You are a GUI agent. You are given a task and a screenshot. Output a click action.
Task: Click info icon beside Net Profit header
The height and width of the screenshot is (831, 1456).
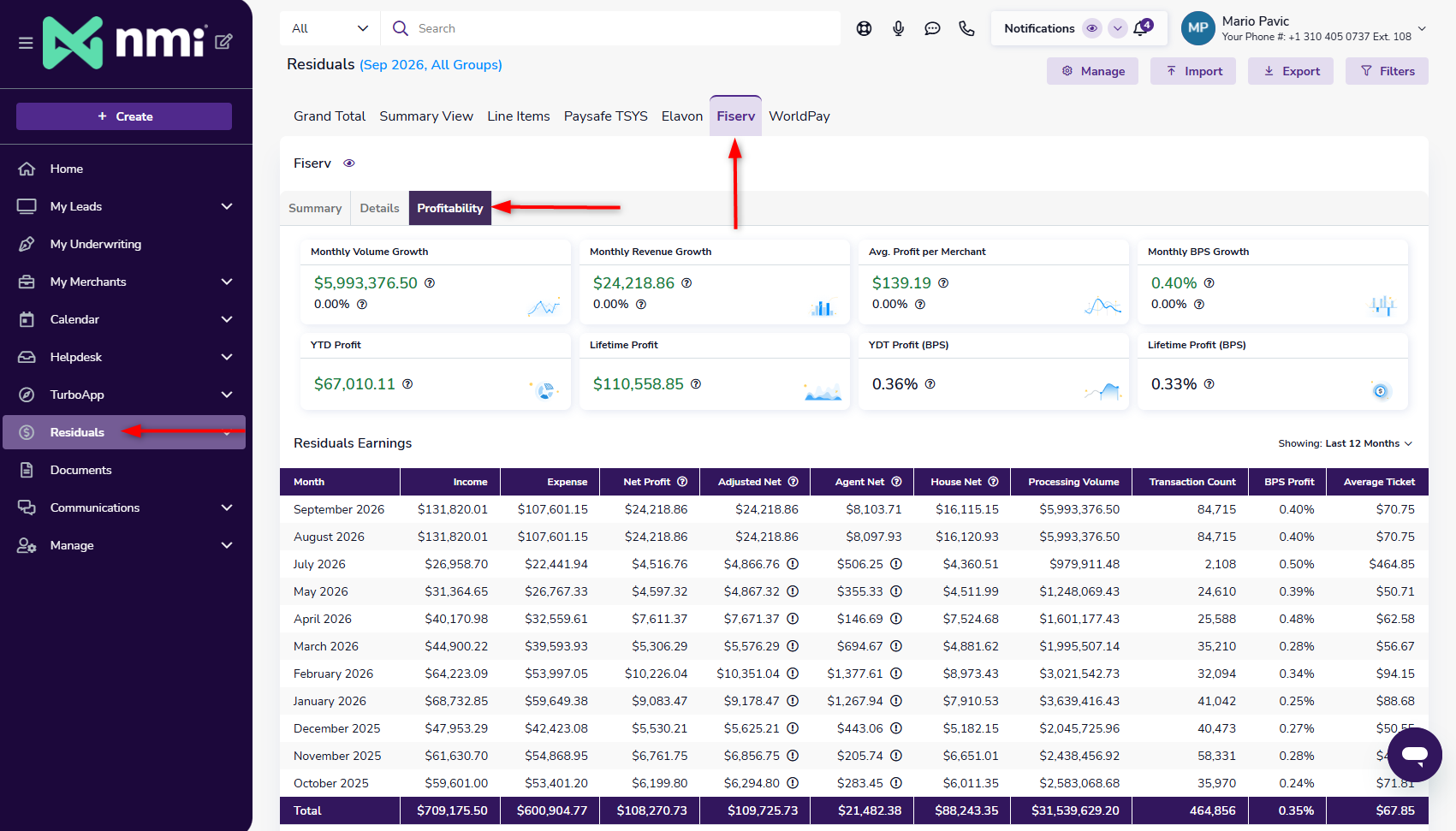coord(682,482)
